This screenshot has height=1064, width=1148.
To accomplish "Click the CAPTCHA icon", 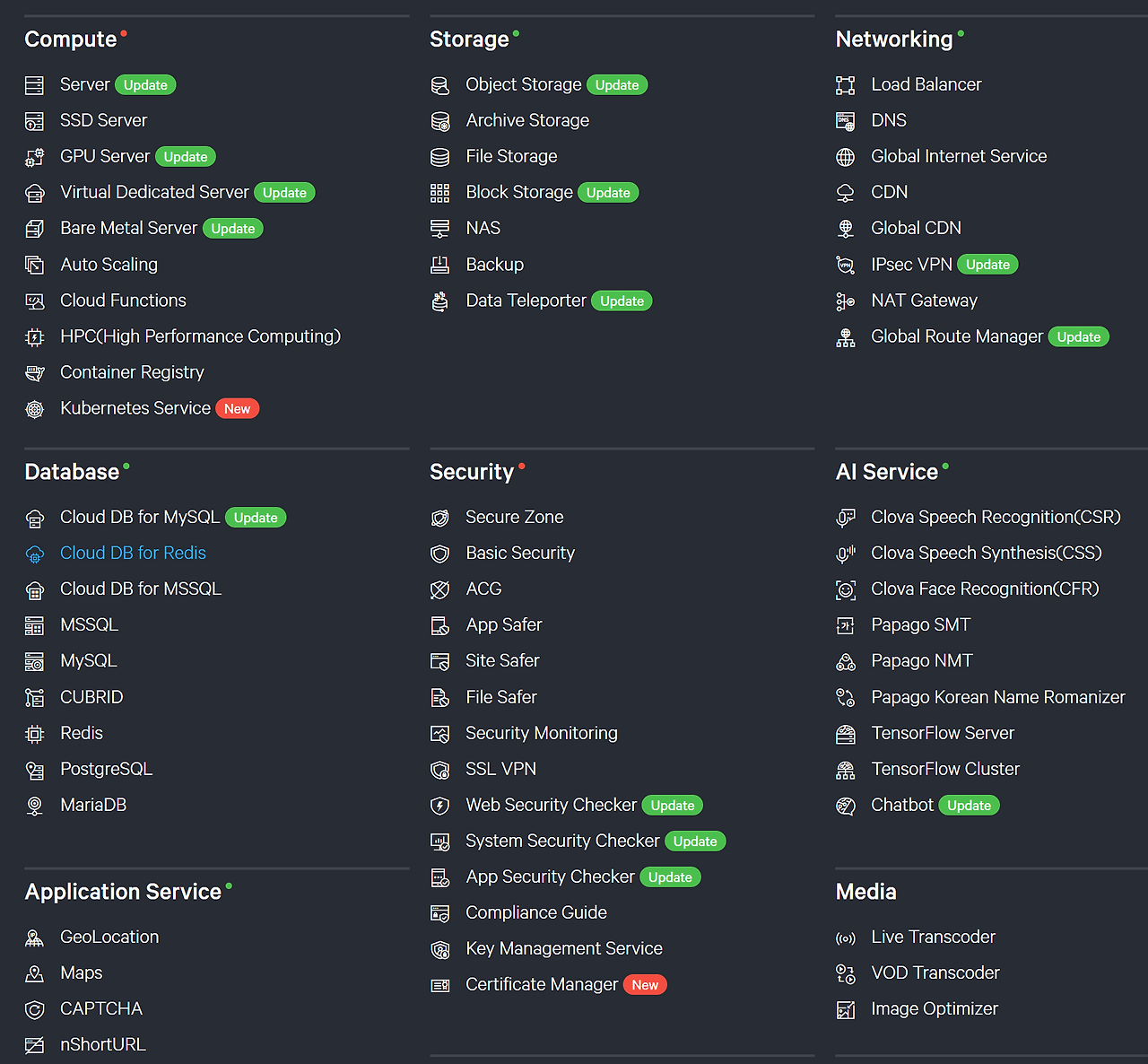I will click(34, 1010).
